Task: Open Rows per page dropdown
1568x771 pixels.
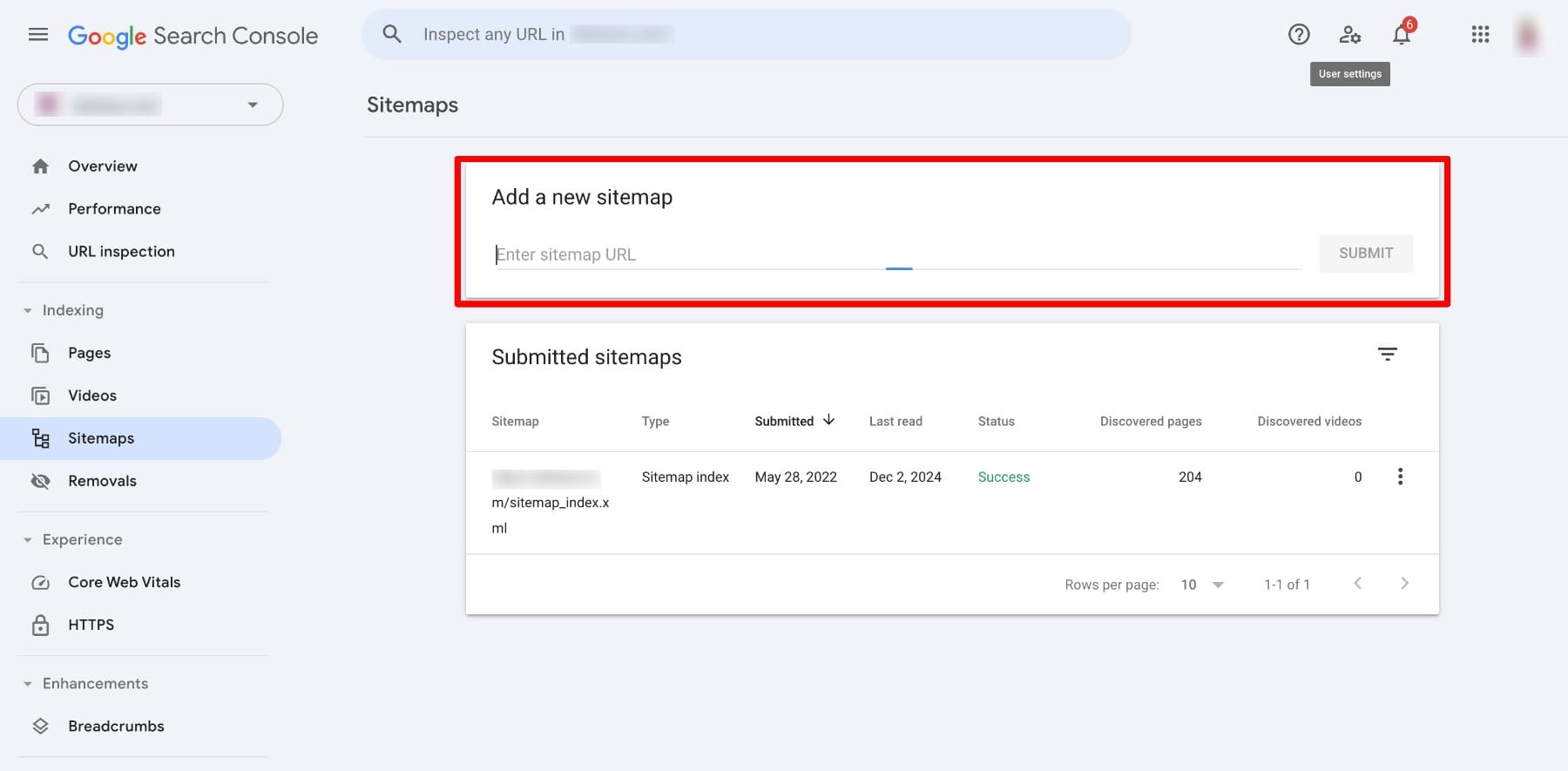Action: (1202, 585)
